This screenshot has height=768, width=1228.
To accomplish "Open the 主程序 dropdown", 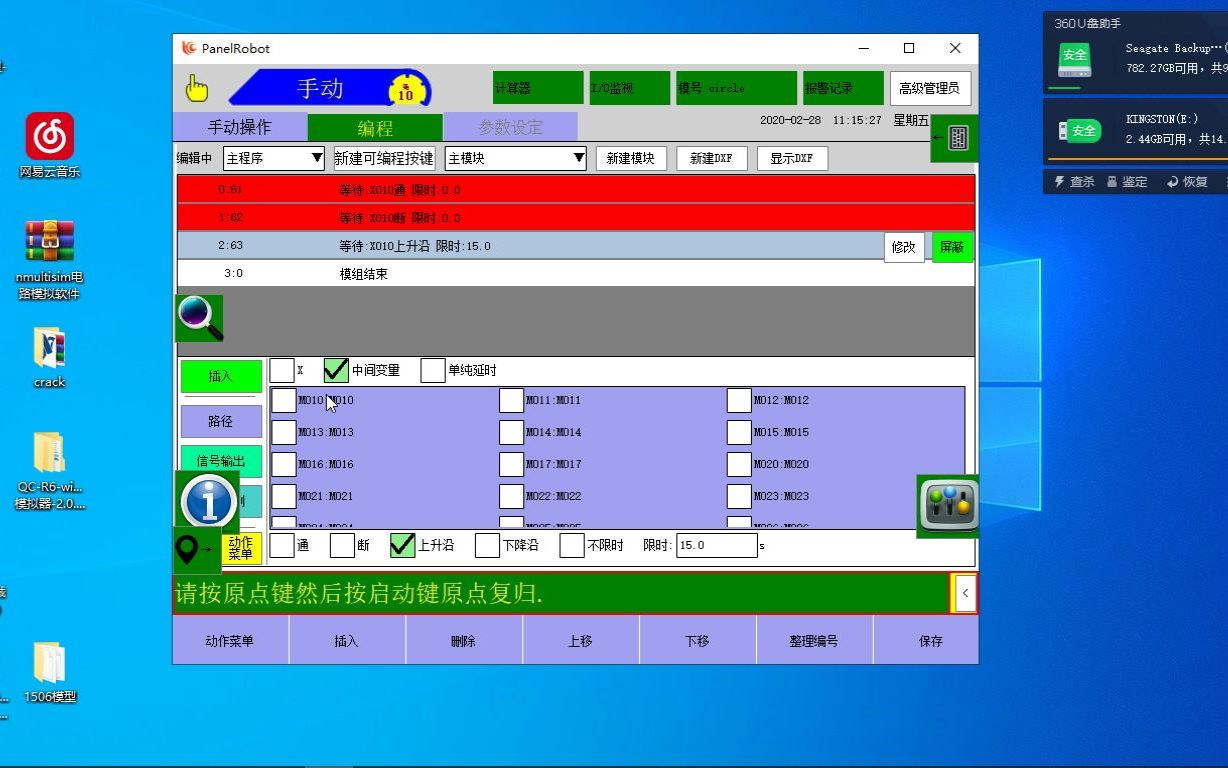I will click(x=274, y=158).
